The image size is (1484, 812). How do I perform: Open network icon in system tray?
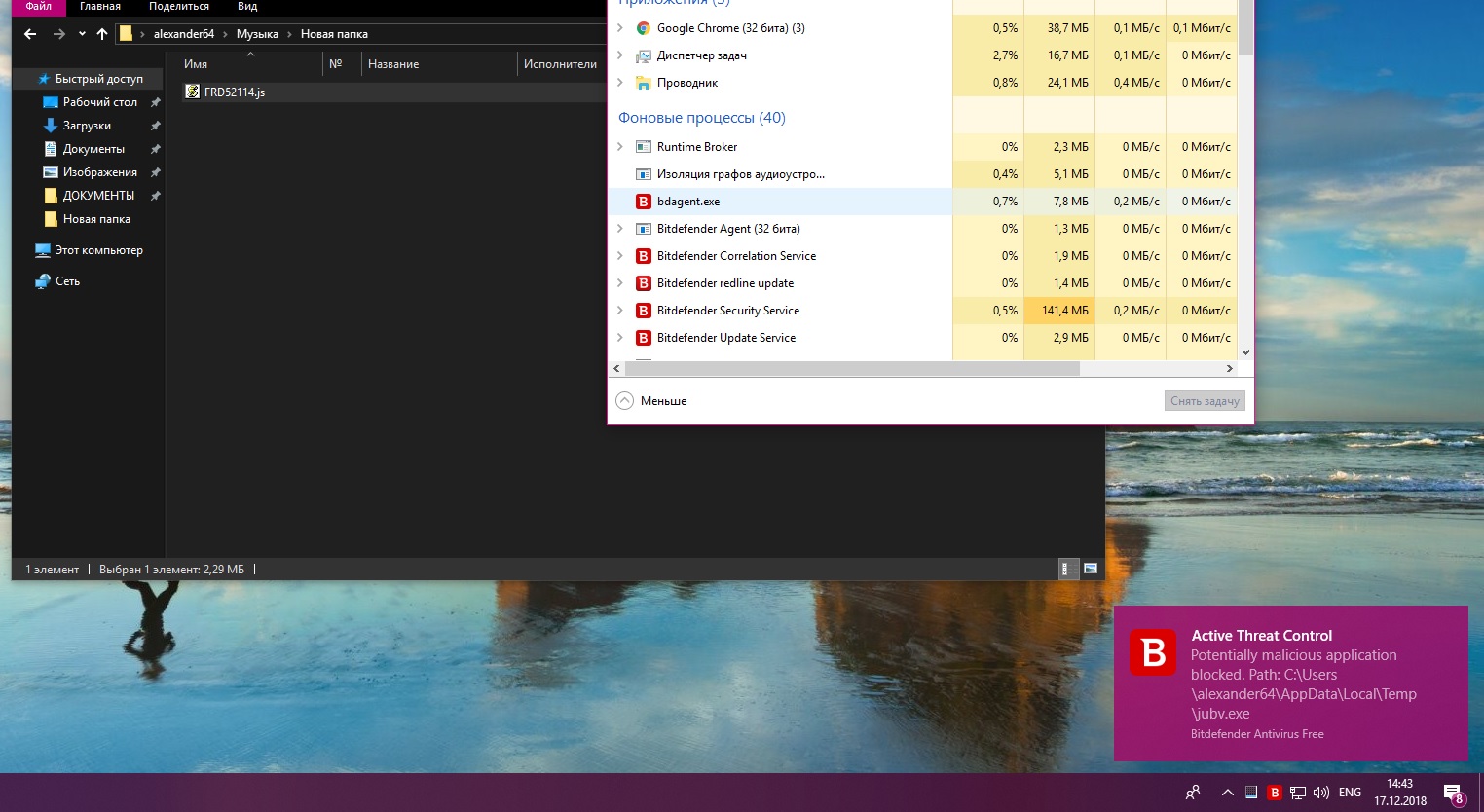pos(1298,793)
